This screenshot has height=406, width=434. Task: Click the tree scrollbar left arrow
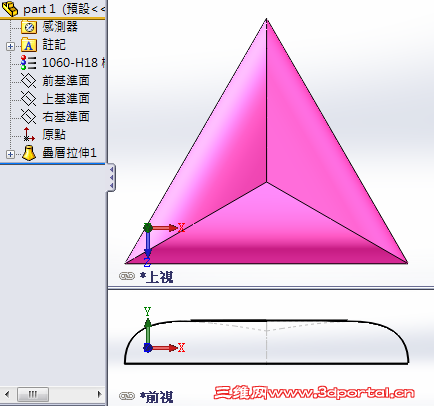point(7,395)
